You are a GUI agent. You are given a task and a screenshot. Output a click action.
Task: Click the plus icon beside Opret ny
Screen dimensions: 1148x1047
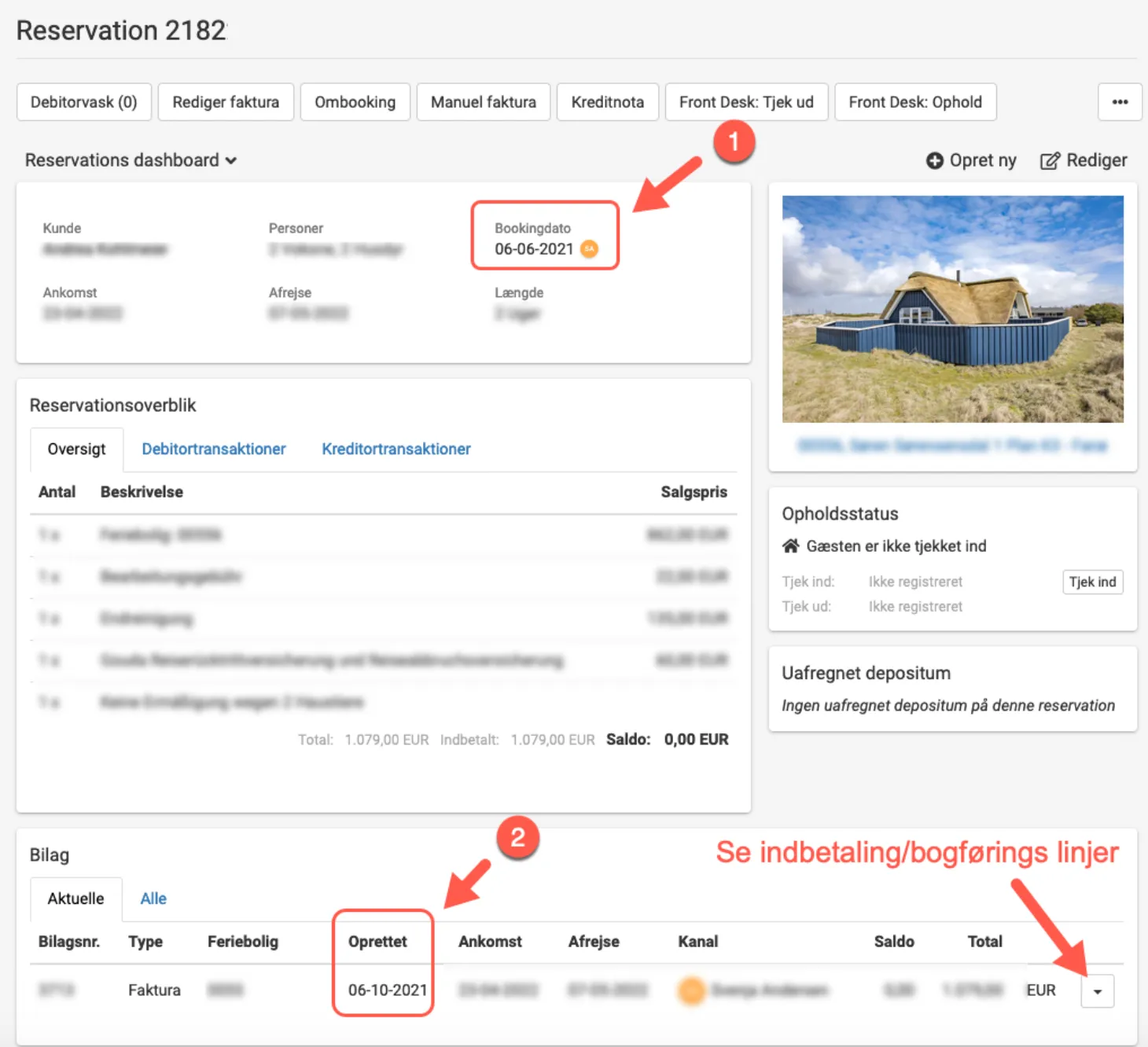point(934,160)
